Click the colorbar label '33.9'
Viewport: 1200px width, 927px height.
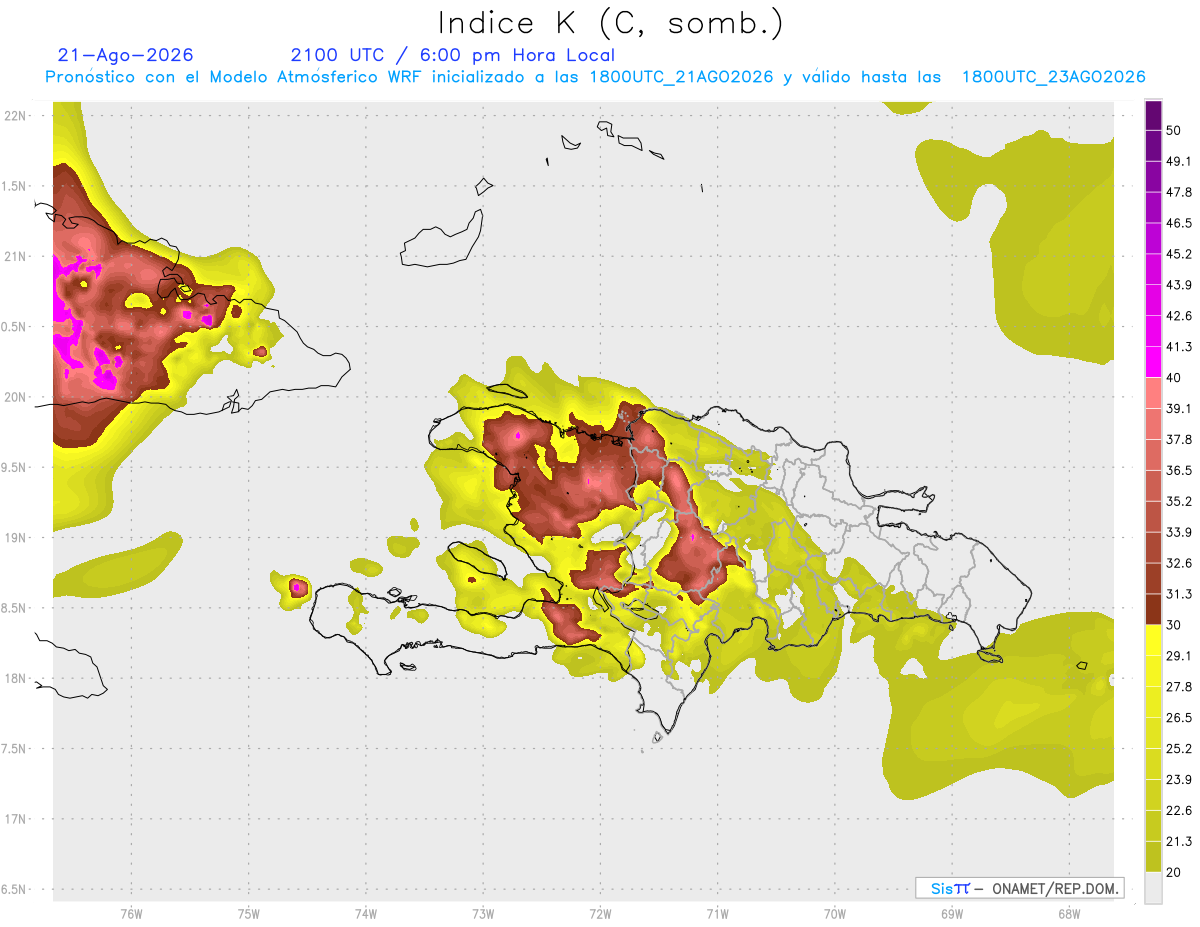pyautogui.click(x=1180, y=532)
